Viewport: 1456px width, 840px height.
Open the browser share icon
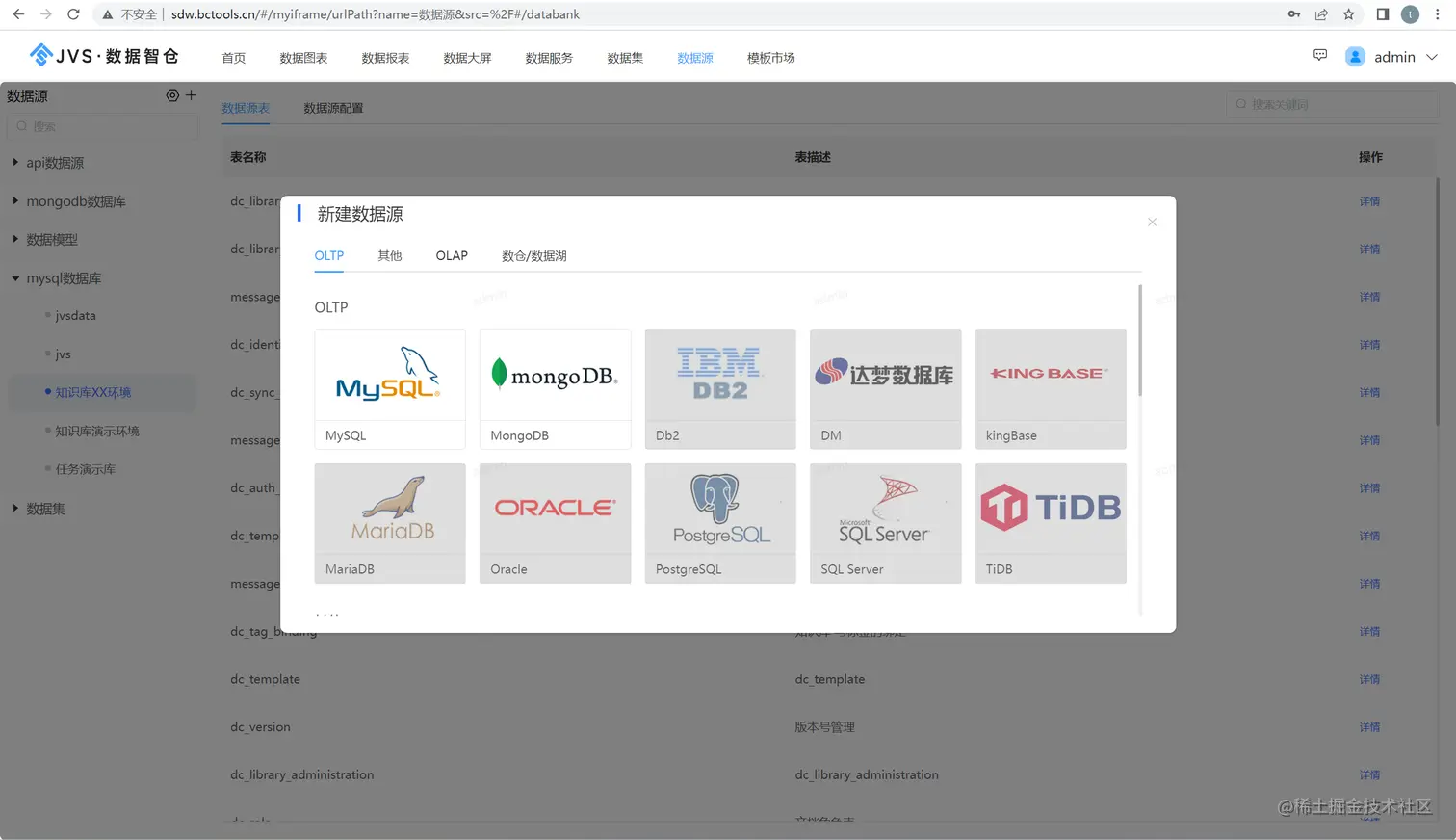[x=1321, y=14]
